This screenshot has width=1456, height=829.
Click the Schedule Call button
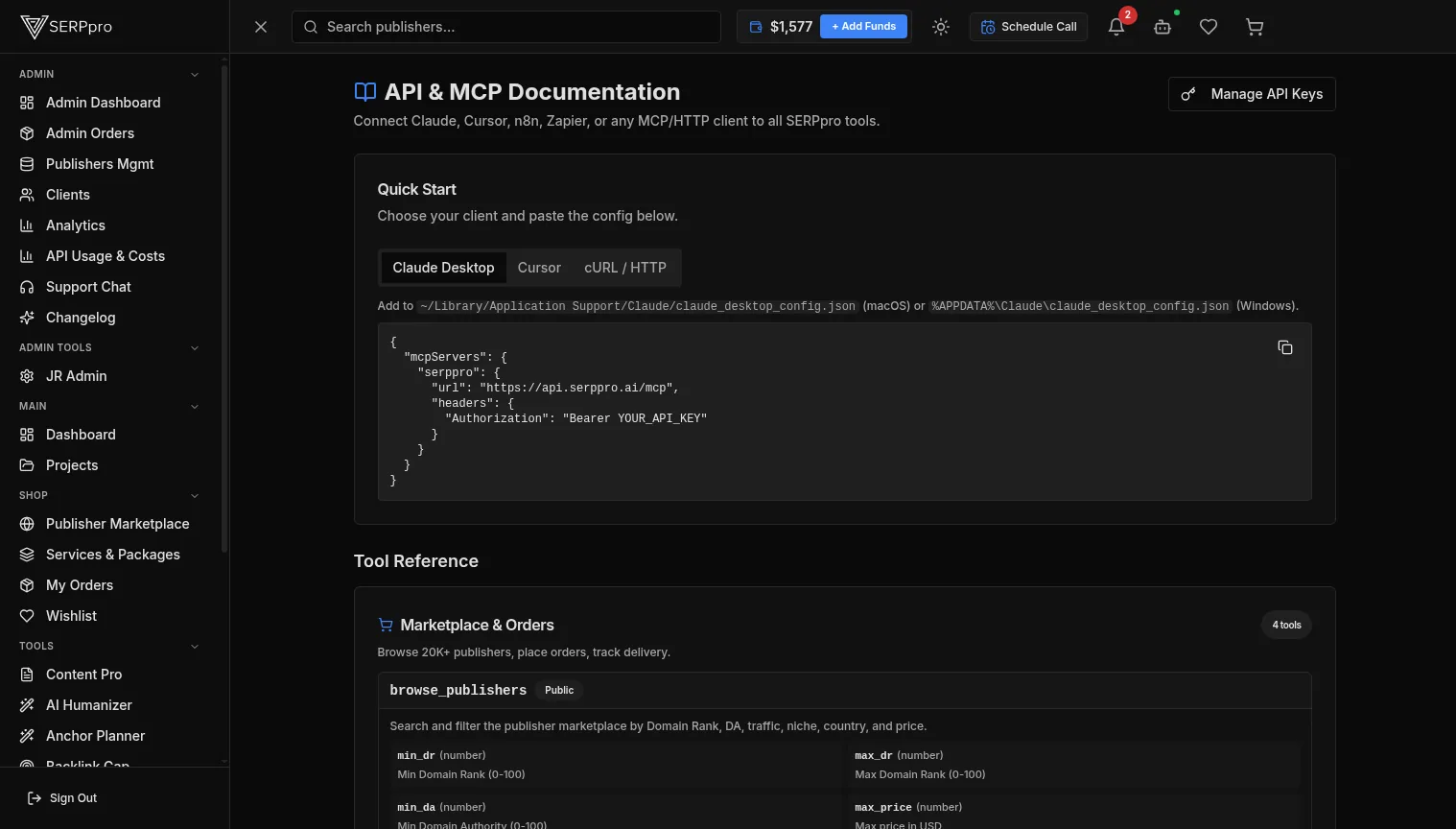(1028, 27)
